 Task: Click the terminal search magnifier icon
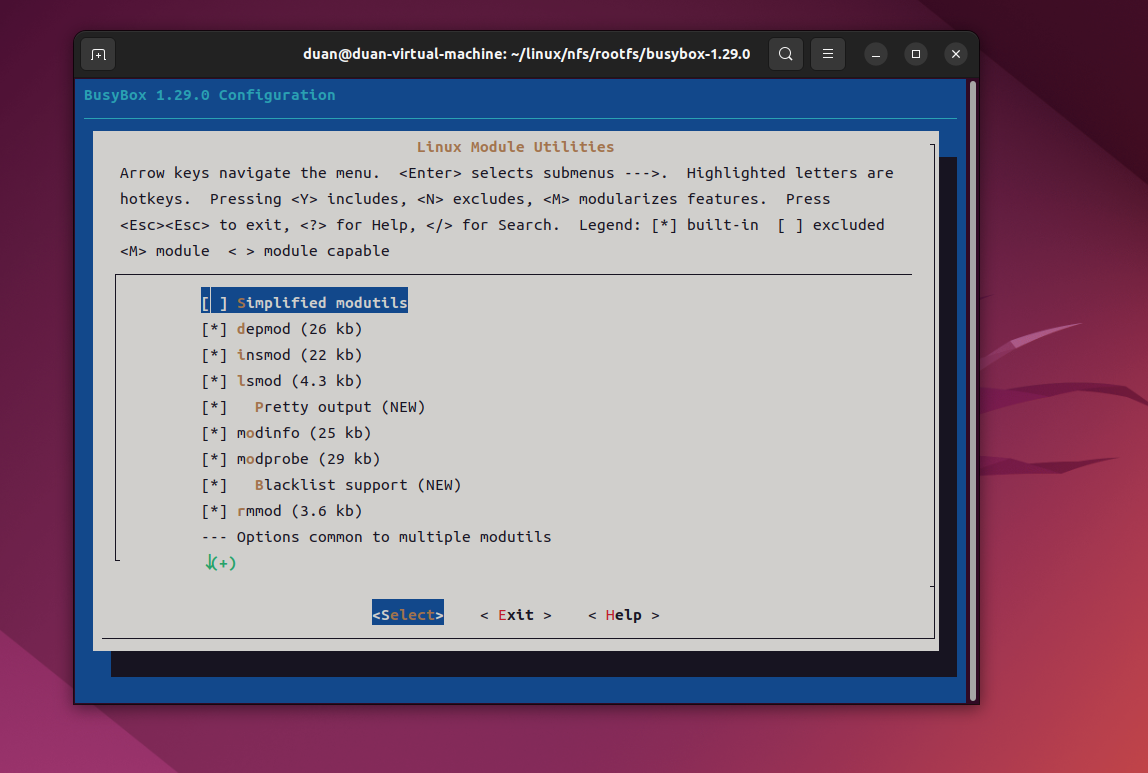[786, 54]
